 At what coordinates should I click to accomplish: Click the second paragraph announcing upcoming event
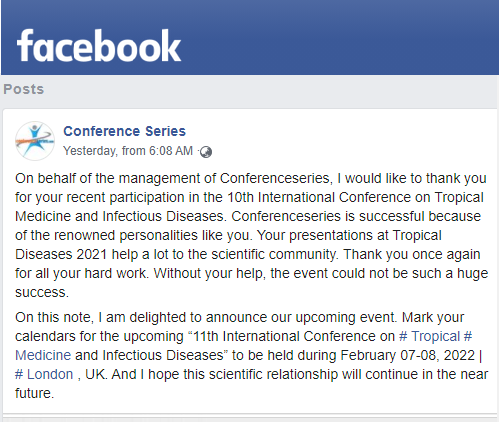(251, 355)
